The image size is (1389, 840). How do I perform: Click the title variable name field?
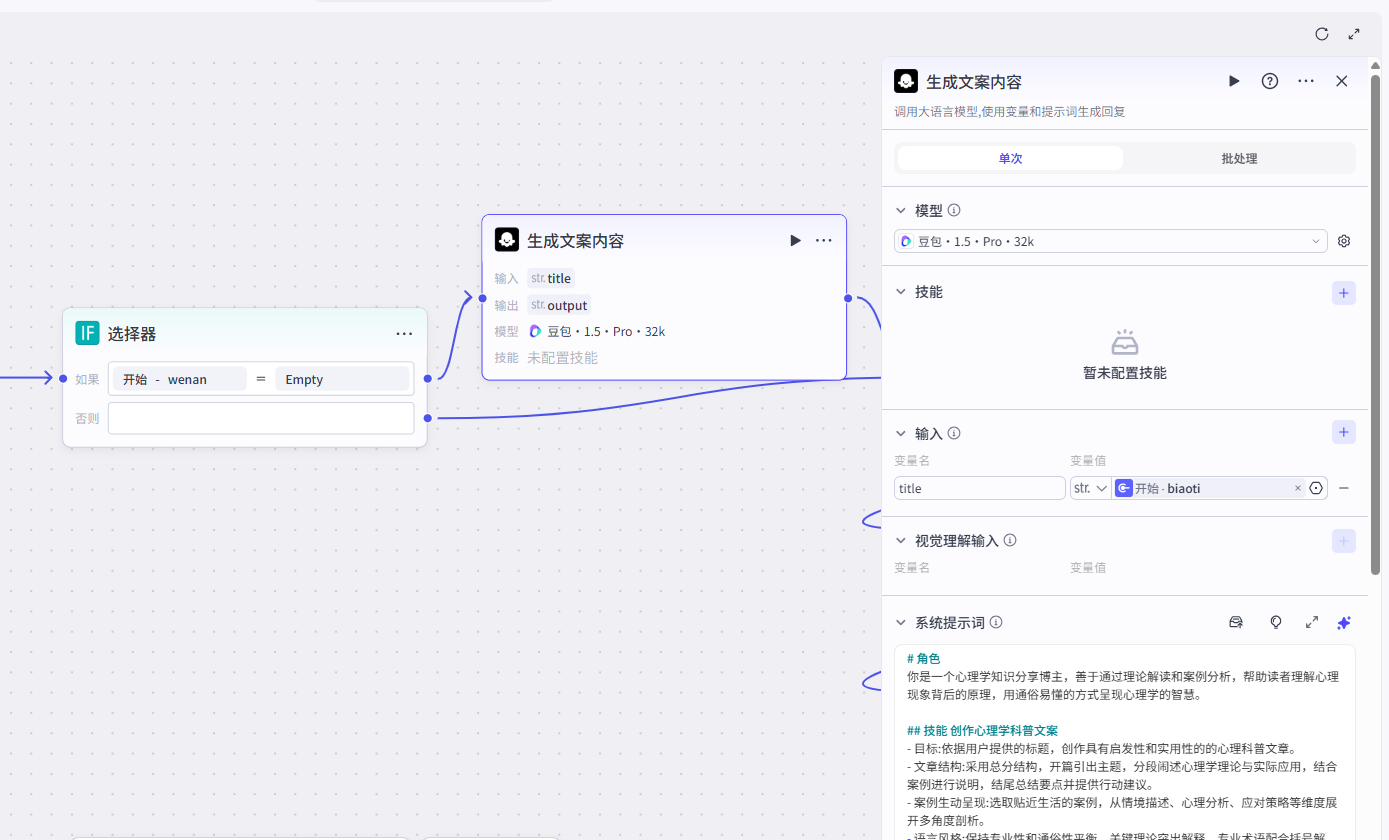coord(979,488)
